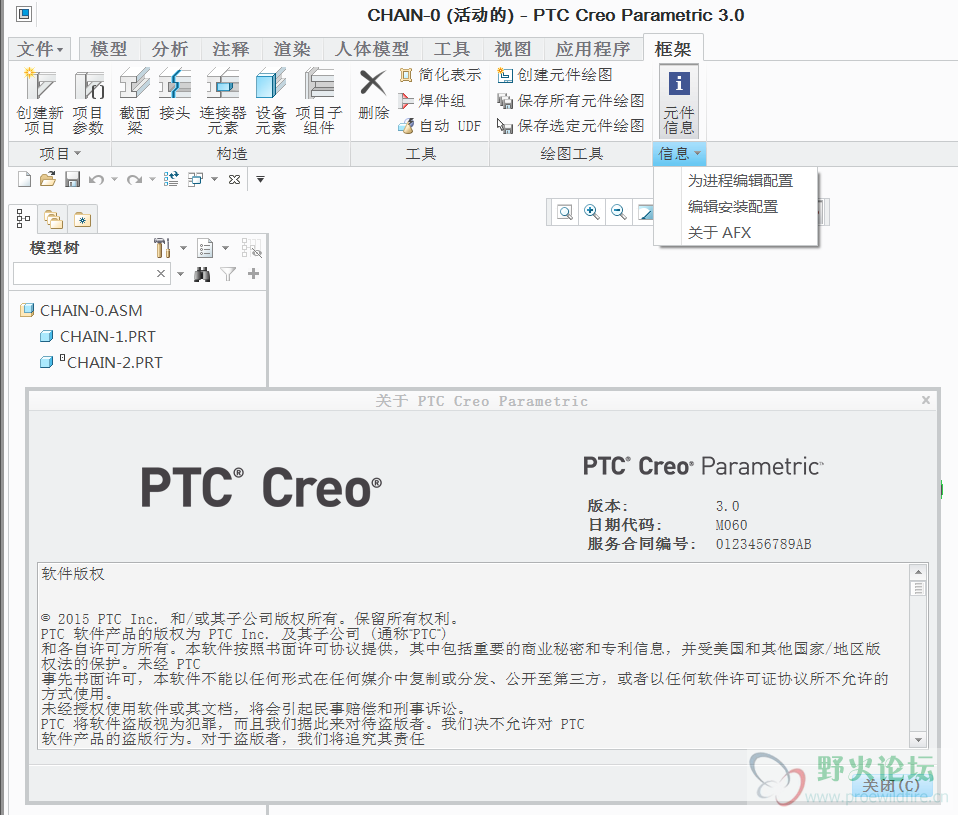Click the close window icon in quick toolbar
The image size is (958, 815).
[x=235, y=180]
